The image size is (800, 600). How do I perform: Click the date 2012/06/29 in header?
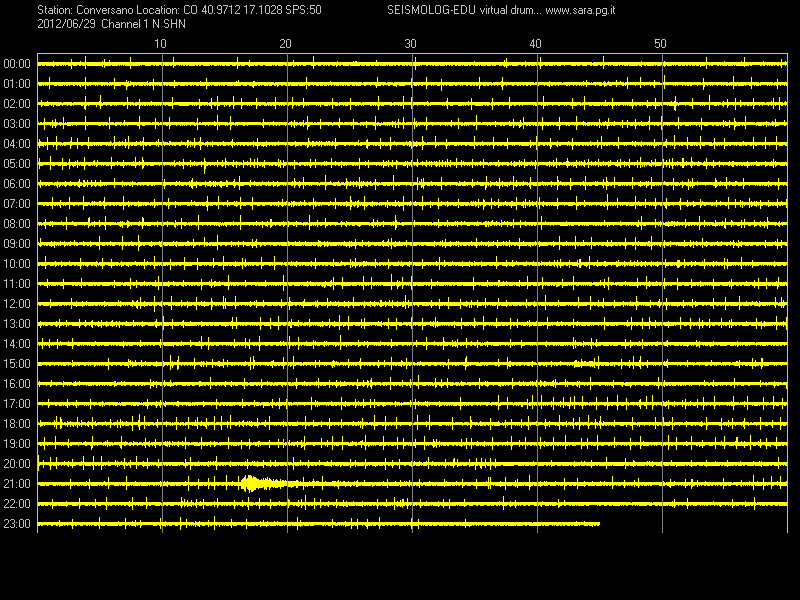point(66,24)
